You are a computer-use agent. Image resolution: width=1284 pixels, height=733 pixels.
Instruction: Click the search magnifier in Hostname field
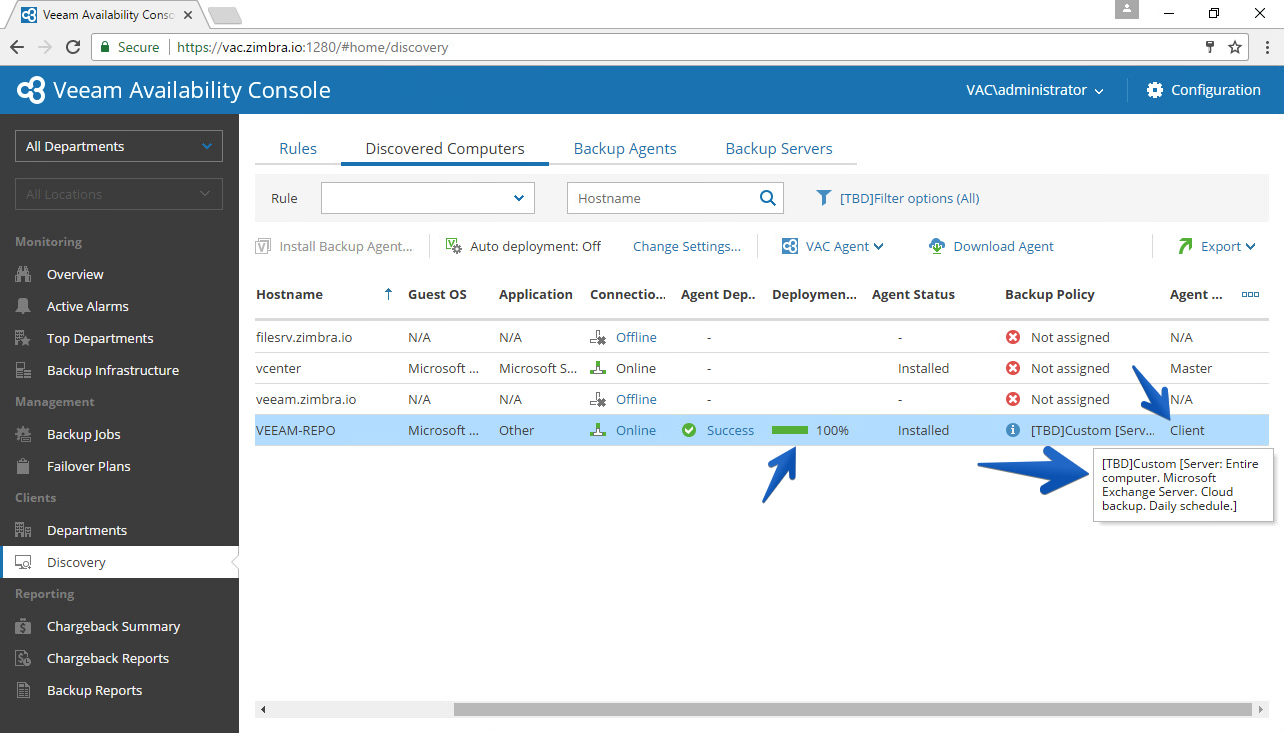point(768,198)
